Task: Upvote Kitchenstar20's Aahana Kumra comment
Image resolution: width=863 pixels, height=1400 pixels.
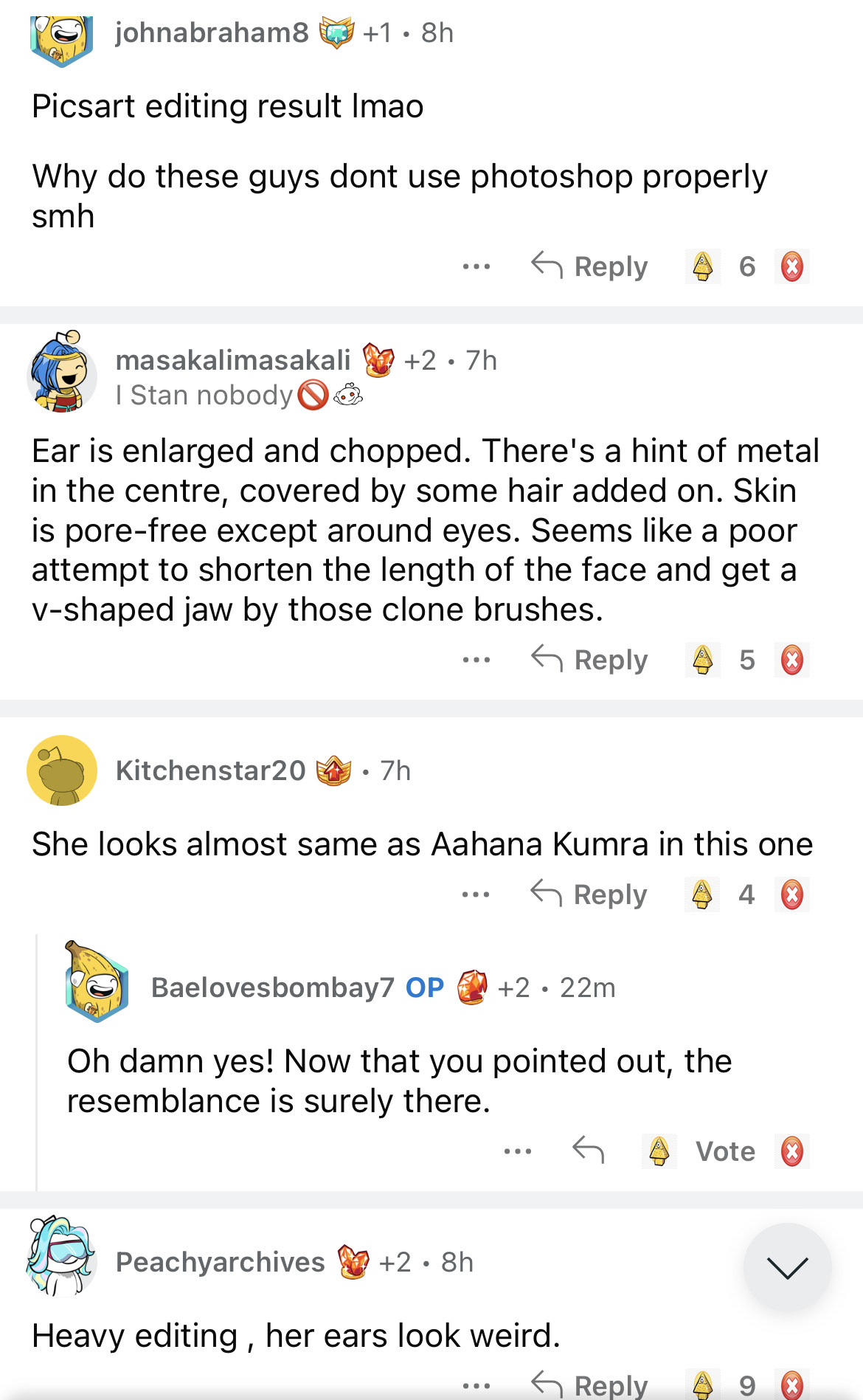Action: pyautogui.click(x=702, y=894)
